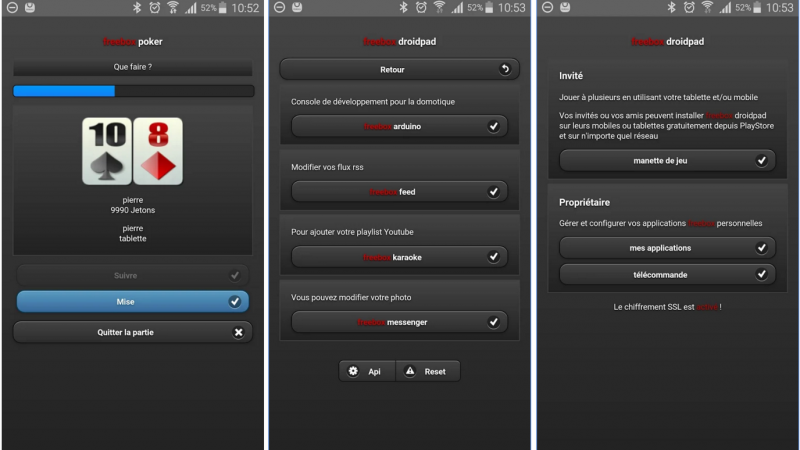
Task: Open freebox arduino
Action: (399, 126)
